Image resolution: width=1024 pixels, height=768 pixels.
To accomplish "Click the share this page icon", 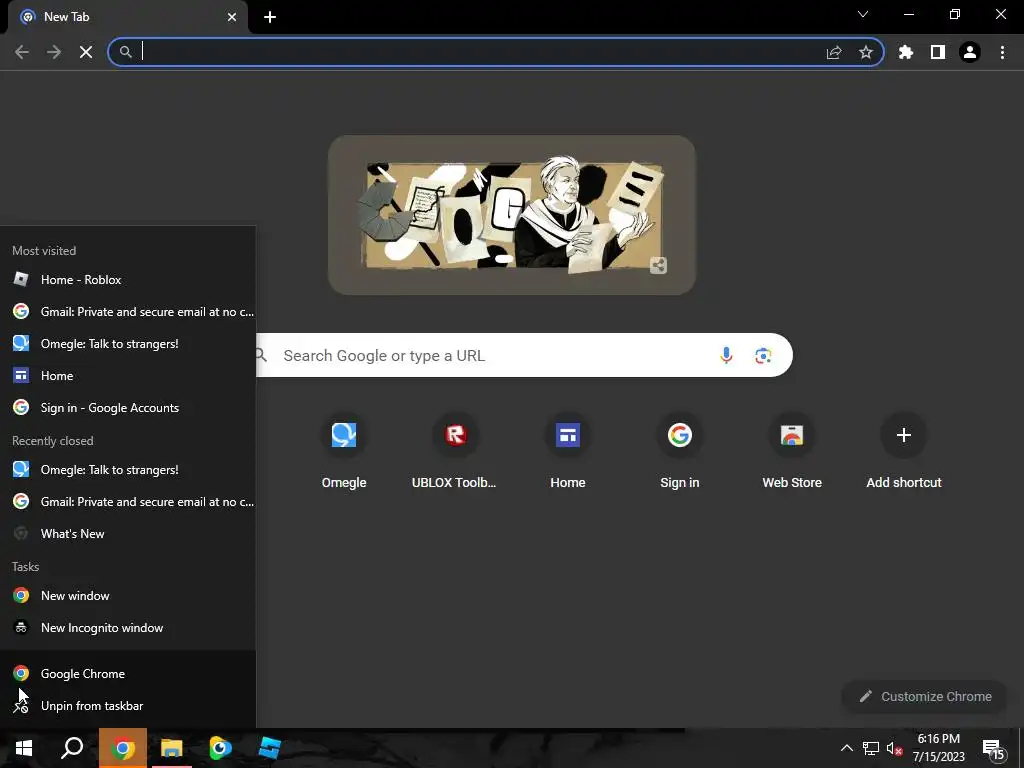I will pos(834,52).
